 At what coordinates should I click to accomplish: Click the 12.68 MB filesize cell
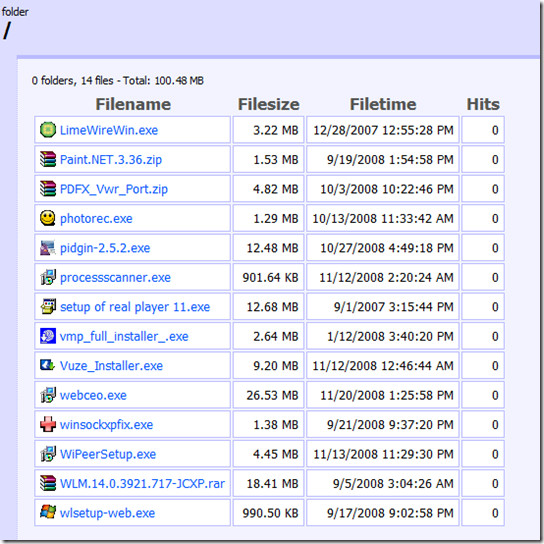(x=269, y=307)
